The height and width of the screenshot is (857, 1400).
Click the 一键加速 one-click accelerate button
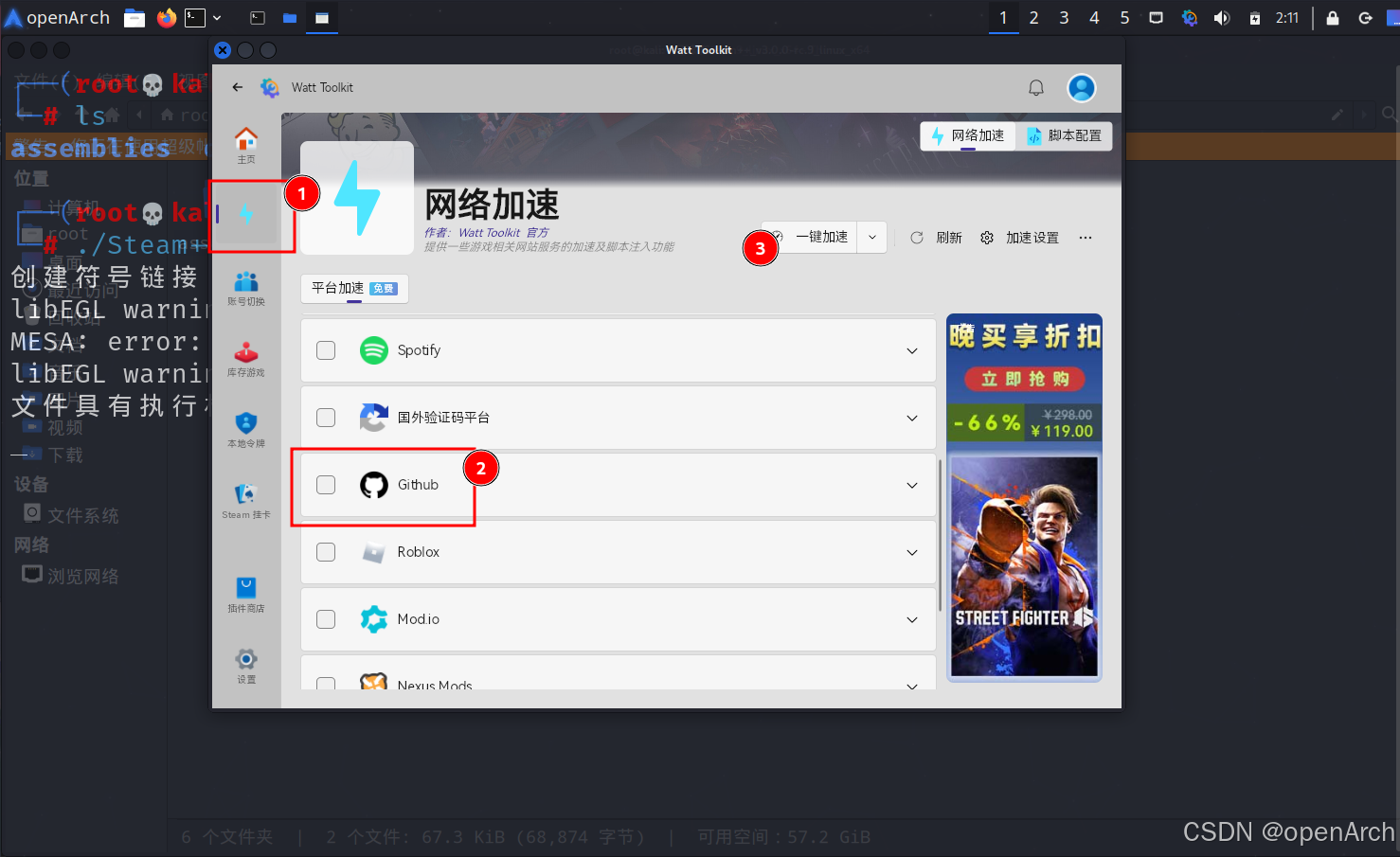[811, 238]
